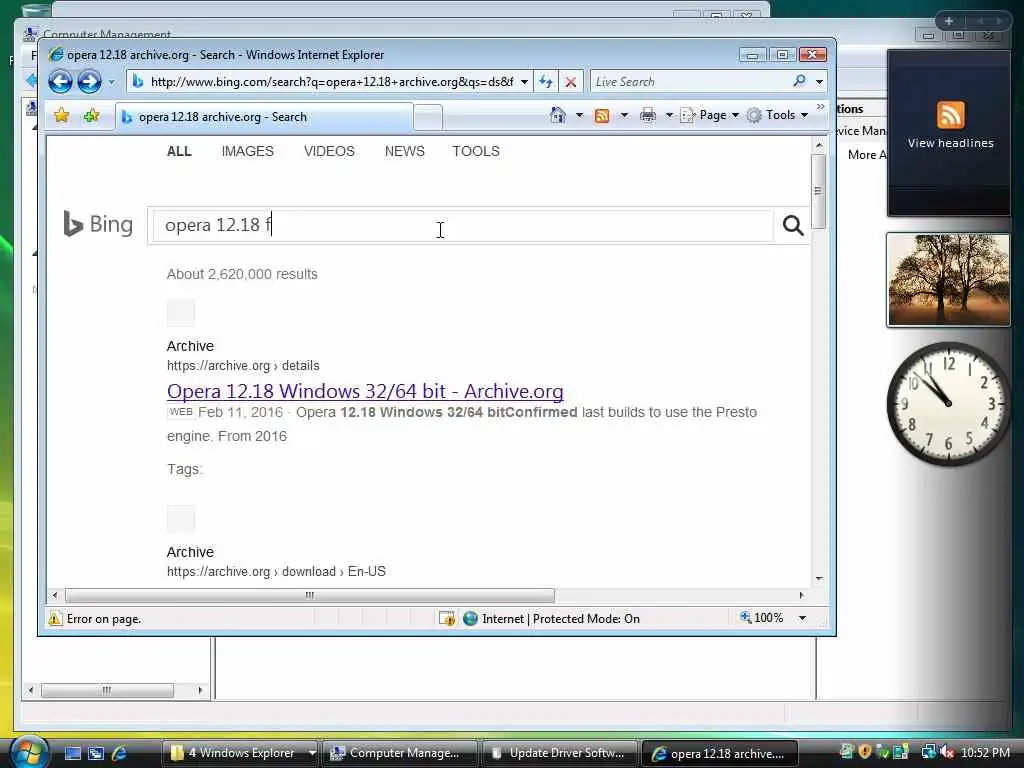Open 'Opera 12.18 Windows 32/64 bit - Archive.org' link

point(365,391)
